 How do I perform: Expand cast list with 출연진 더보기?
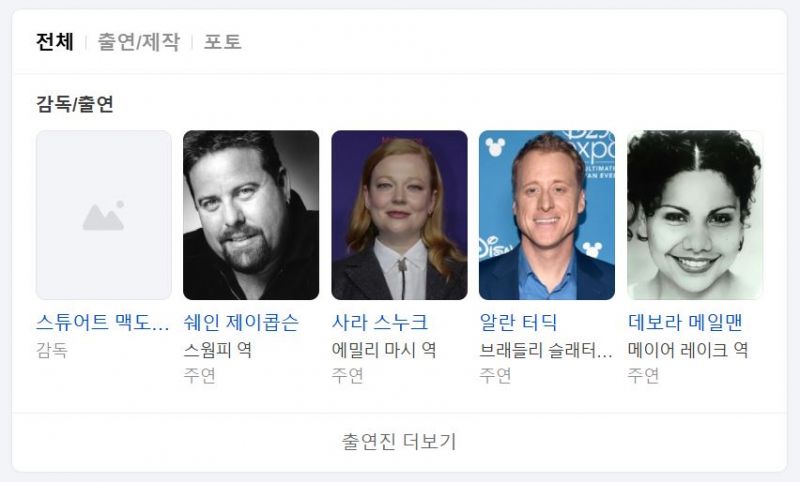click(399, 442)
